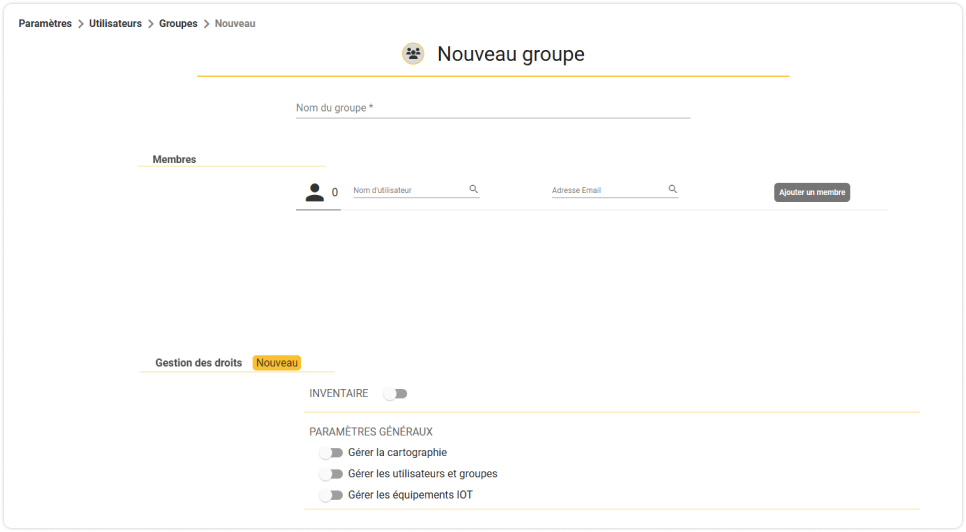Toggle the INVENTAIRE switch
This screenshot has height=532, width=966.
tap(395, 393)
